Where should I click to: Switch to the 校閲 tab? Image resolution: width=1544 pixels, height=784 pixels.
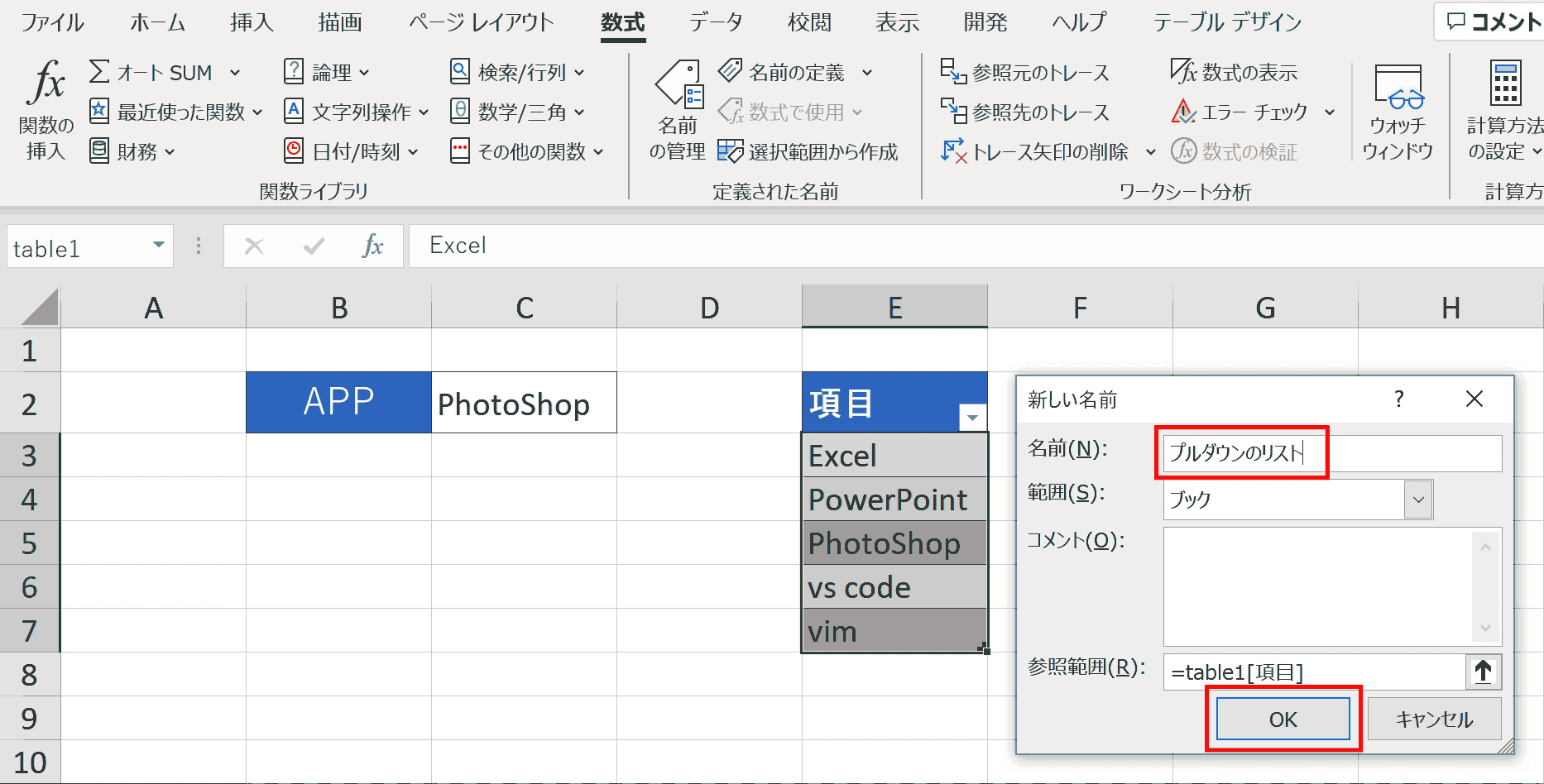[809, 22]
